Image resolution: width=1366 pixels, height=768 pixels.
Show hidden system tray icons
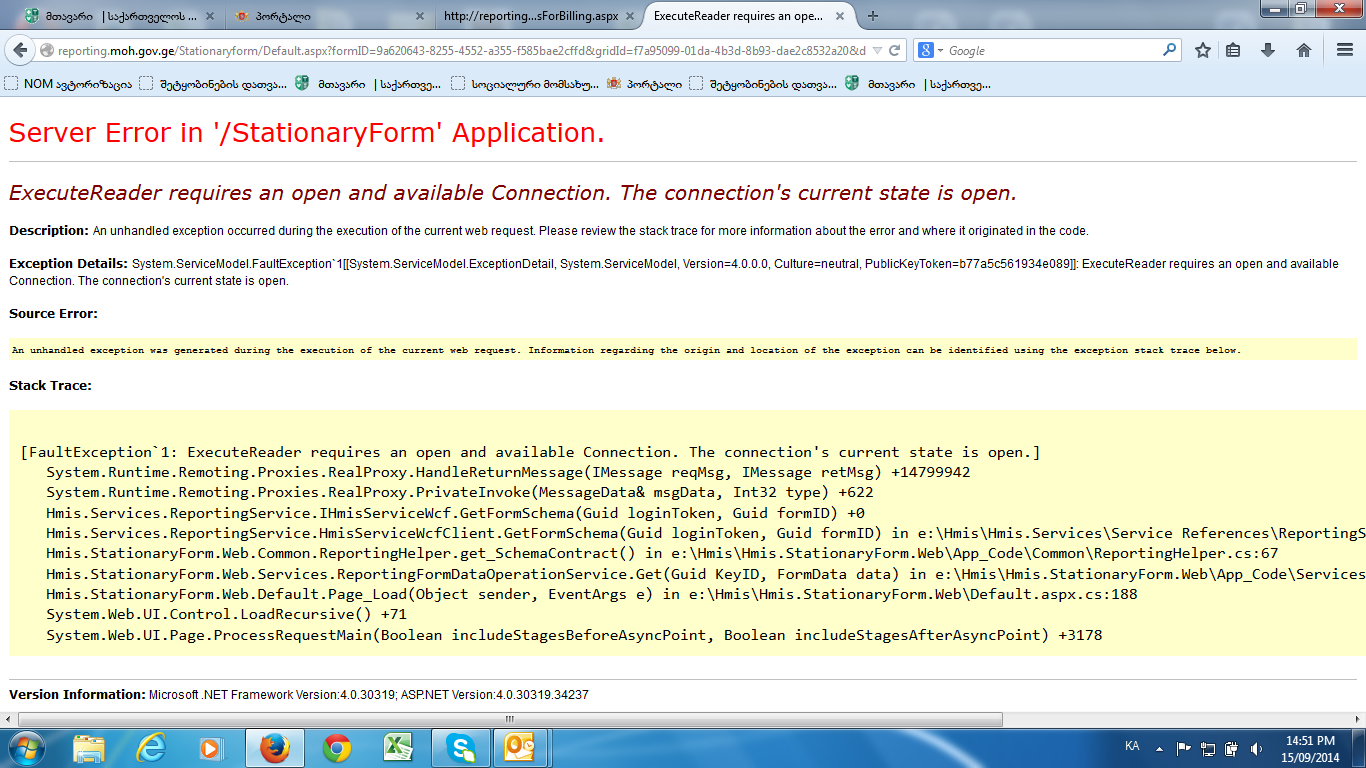(x=1159, y=747)
